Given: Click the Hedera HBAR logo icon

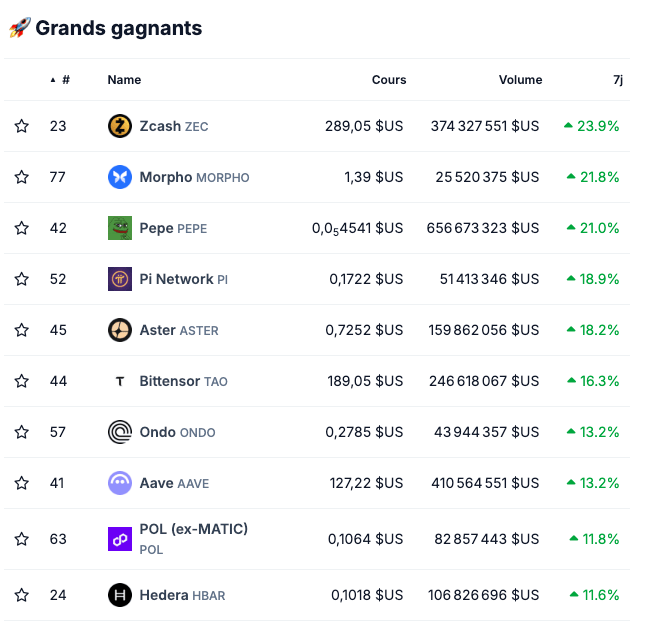Looking at the screenshot, I should 120,595.
